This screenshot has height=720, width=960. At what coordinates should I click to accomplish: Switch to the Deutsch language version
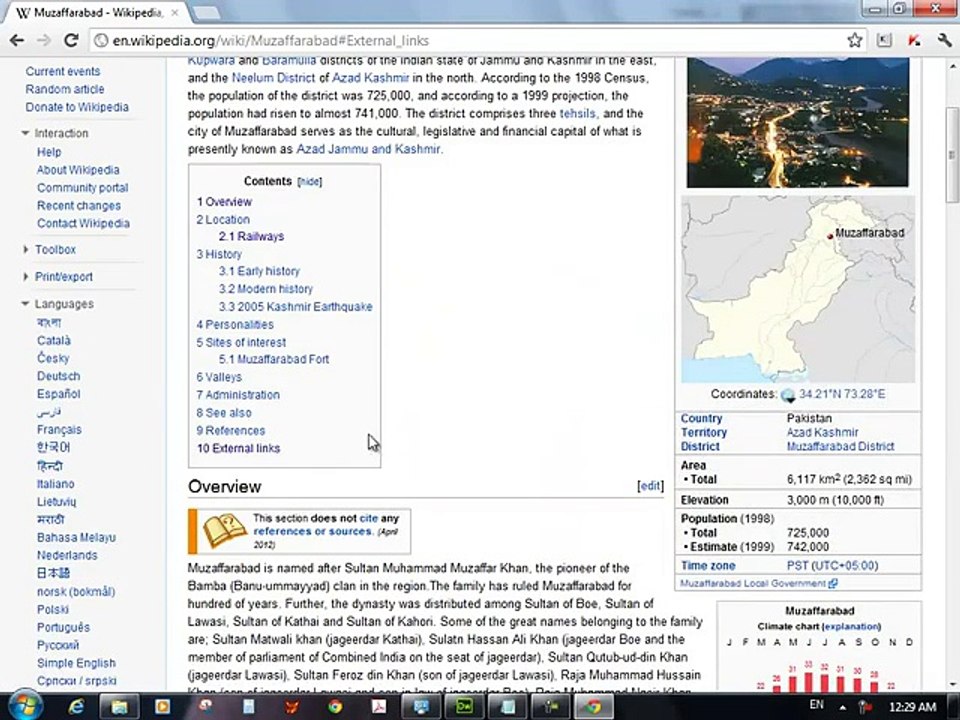(x=58, y=376)
